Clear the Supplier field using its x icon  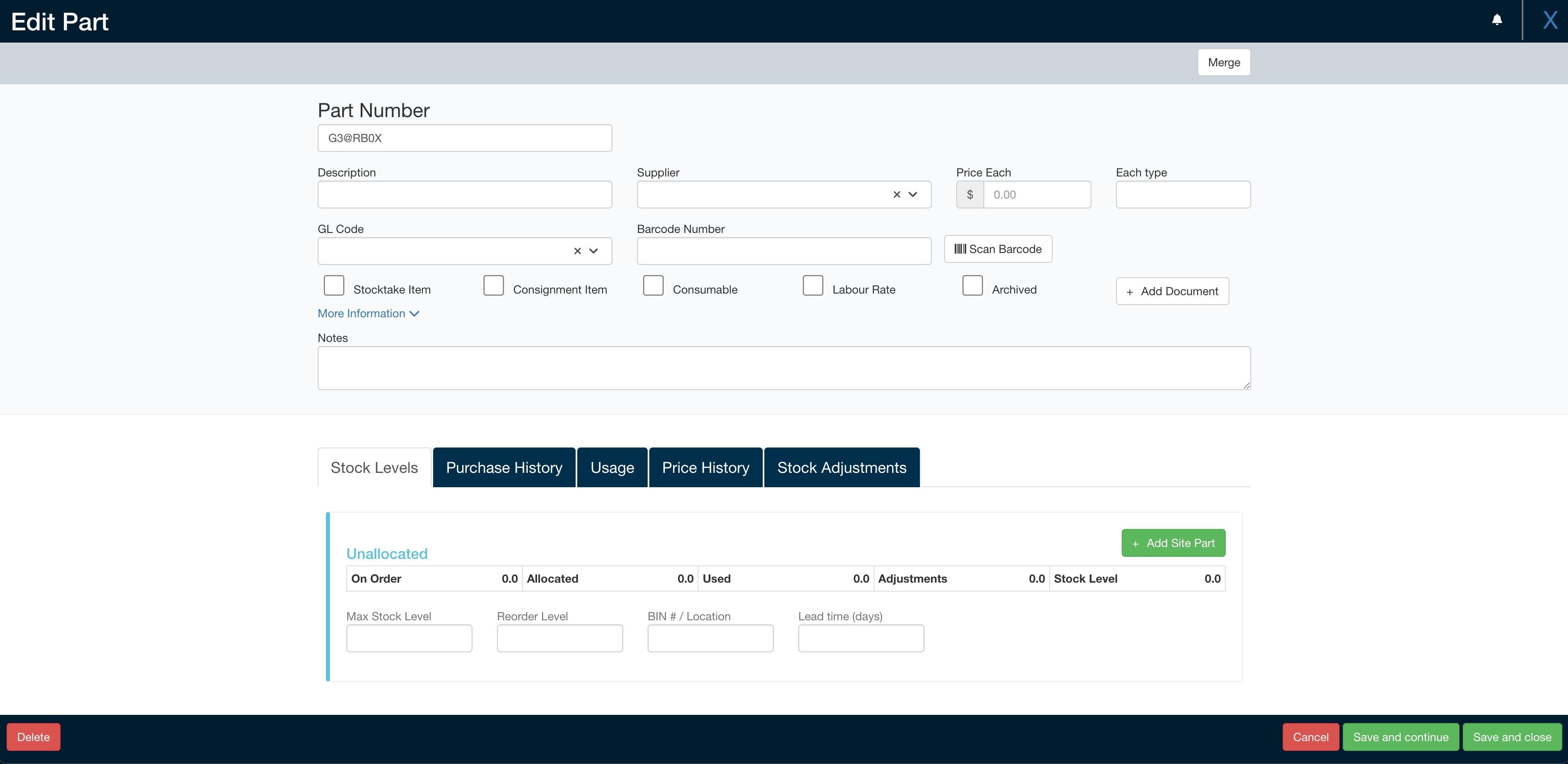897,195
